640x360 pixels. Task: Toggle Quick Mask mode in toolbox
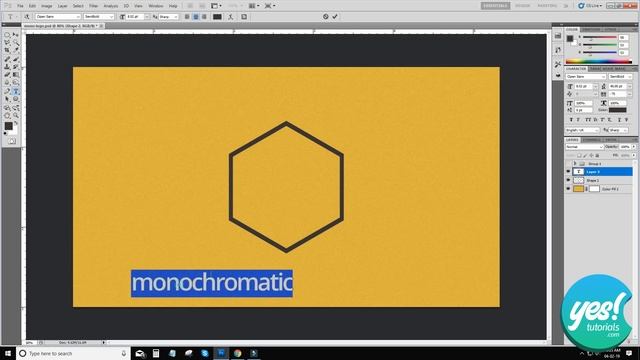click(x=12, y=141)
